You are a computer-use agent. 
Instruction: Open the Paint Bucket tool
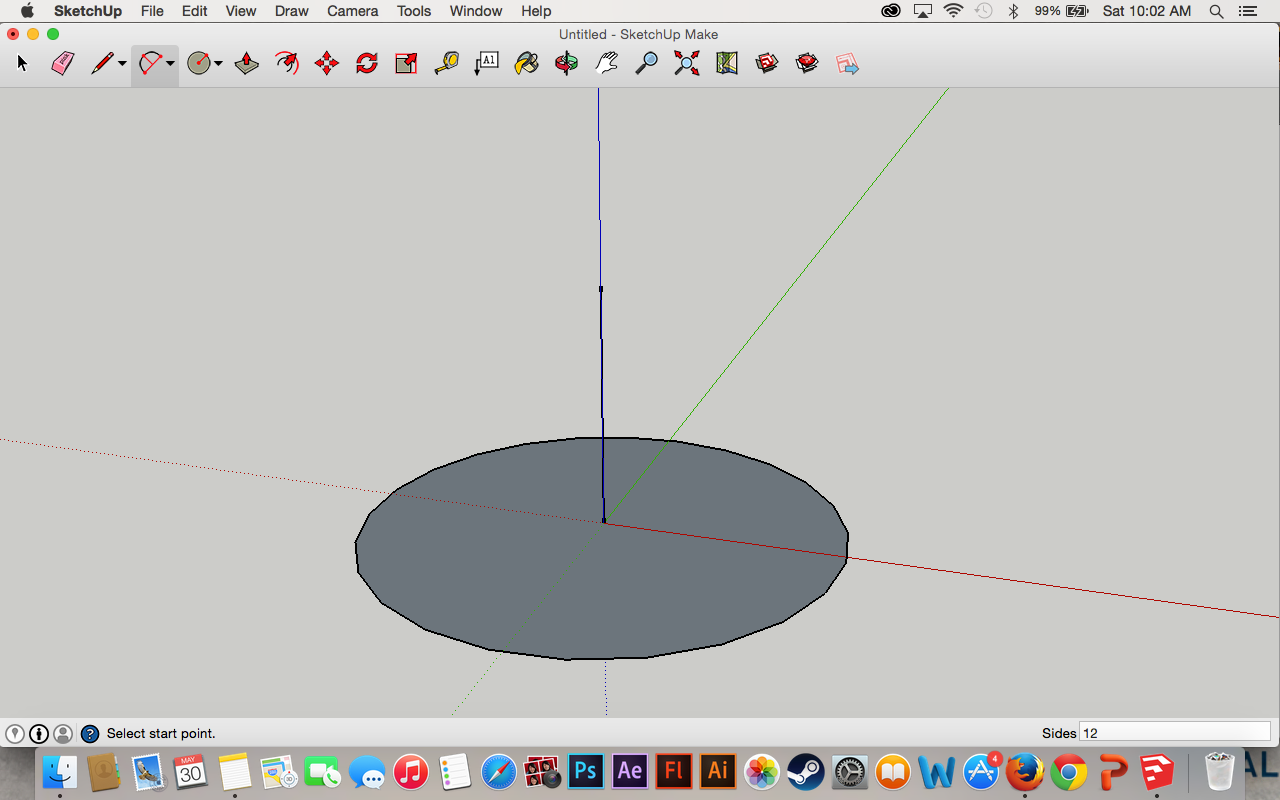pyautogui.click(x=526, y=62)
